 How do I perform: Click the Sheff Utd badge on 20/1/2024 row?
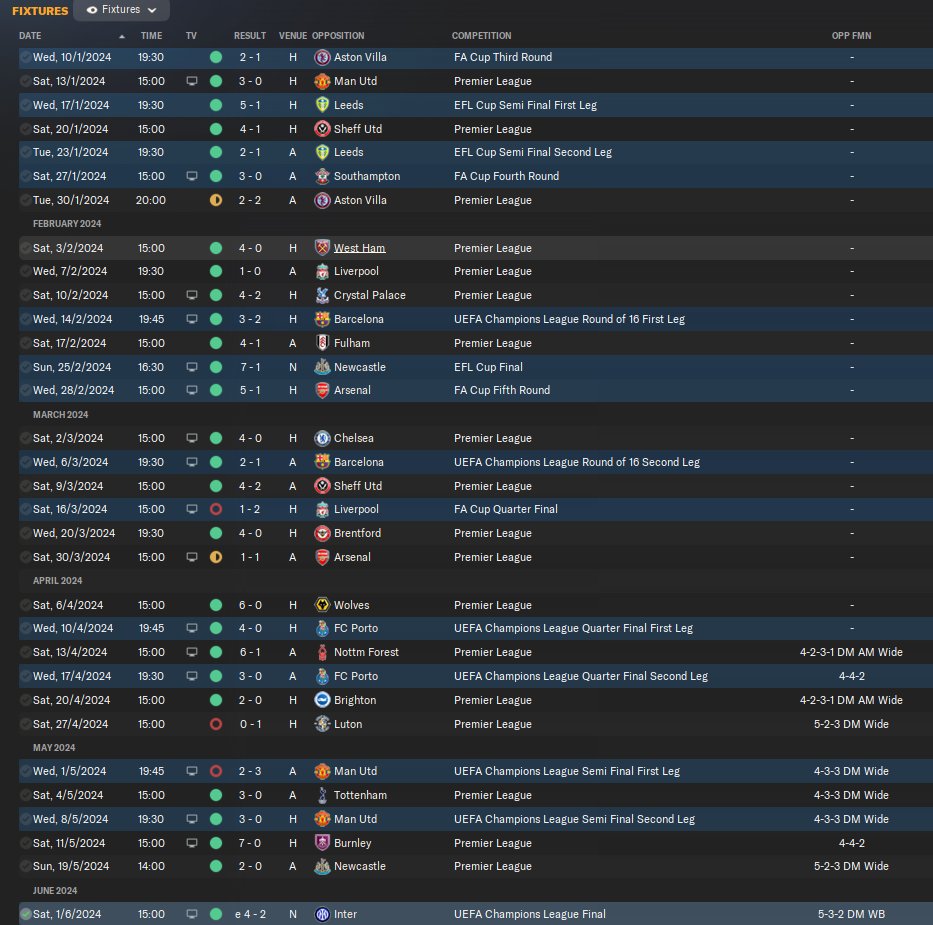click(322, 128)
